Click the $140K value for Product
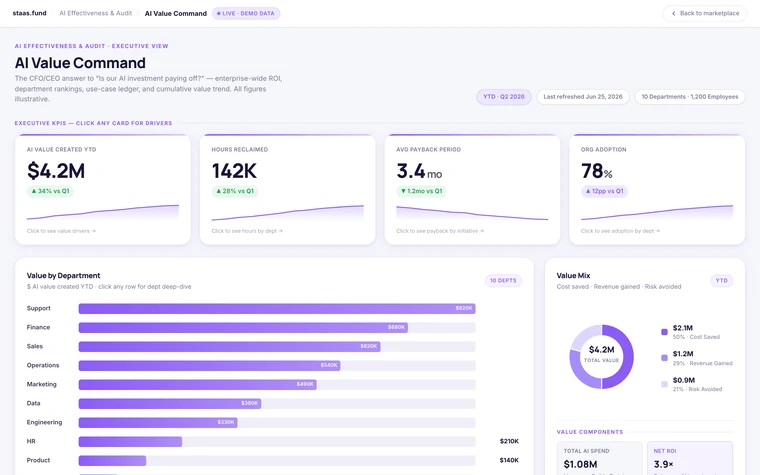 (509, 460)
